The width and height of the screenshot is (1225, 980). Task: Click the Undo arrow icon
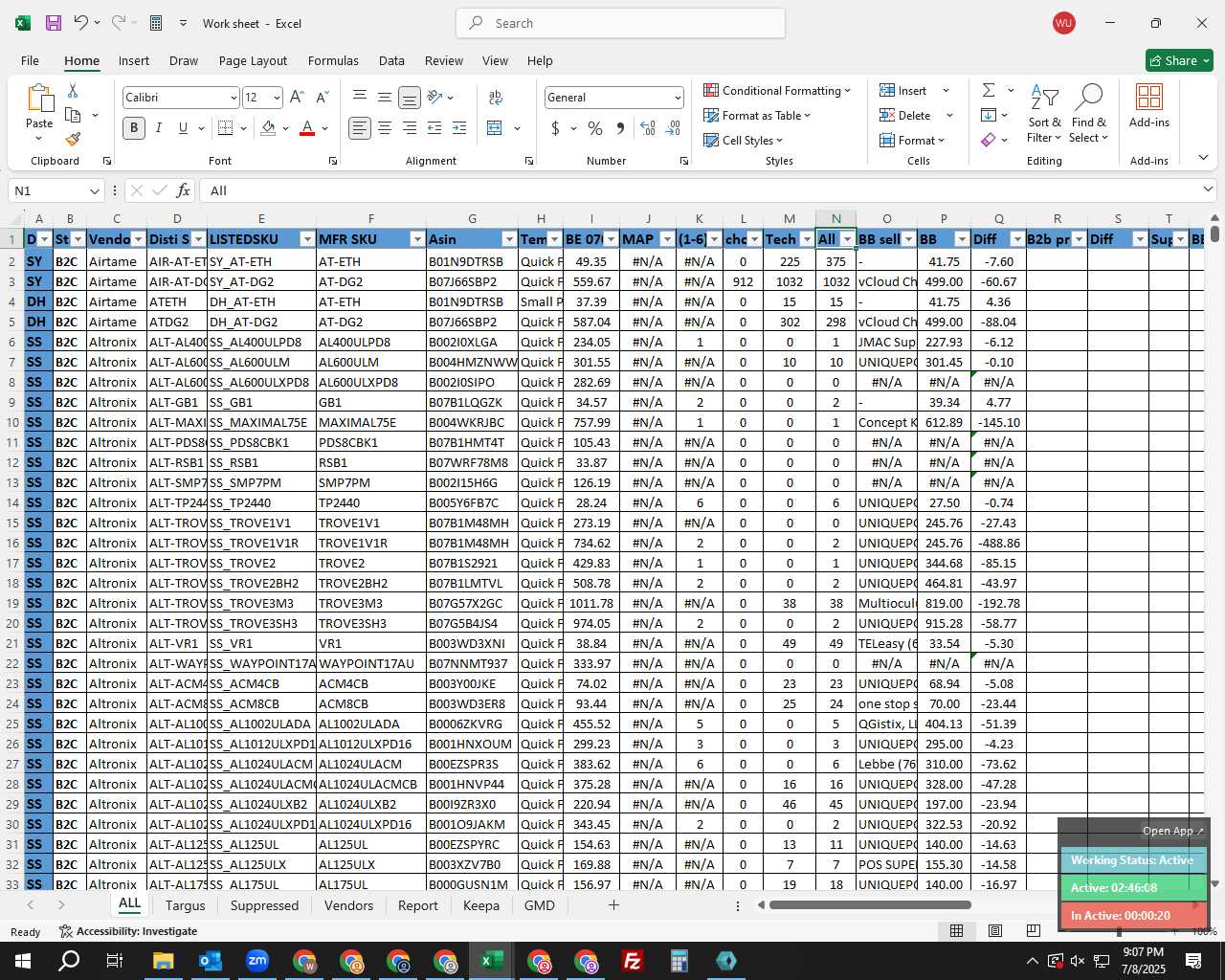pyautogui.click(x=80, y=23)
